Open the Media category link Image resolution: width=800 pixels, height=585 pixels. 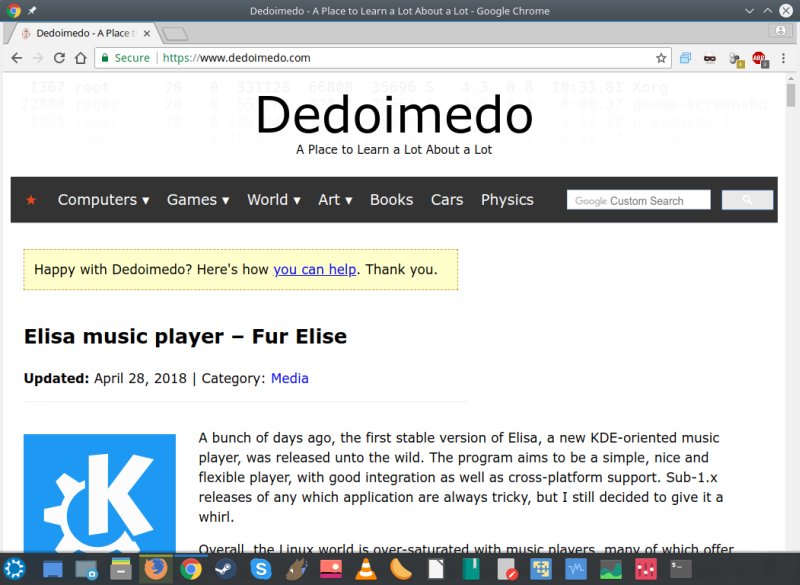[x=290, y=378]
